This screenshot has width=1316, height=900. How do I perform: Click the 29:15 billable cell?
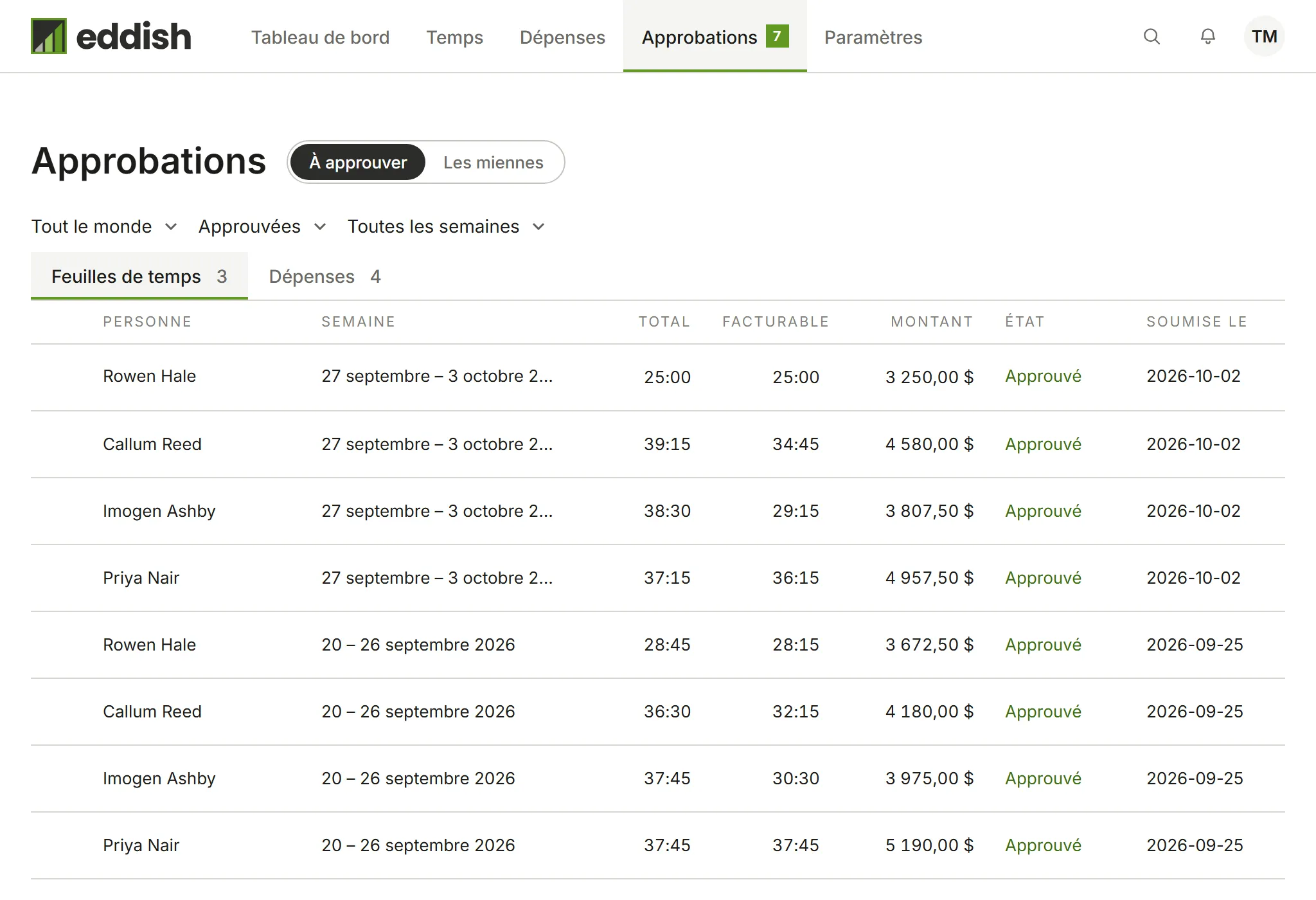click(x=796, y=511)
